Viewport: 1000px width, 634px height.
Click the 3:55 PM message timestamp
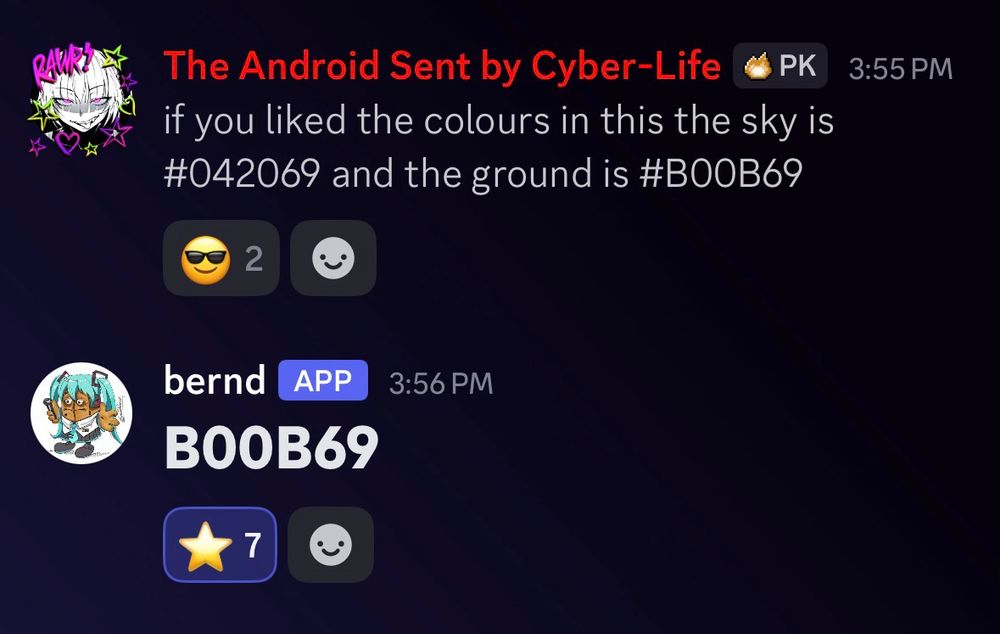[x=900, y=68]
